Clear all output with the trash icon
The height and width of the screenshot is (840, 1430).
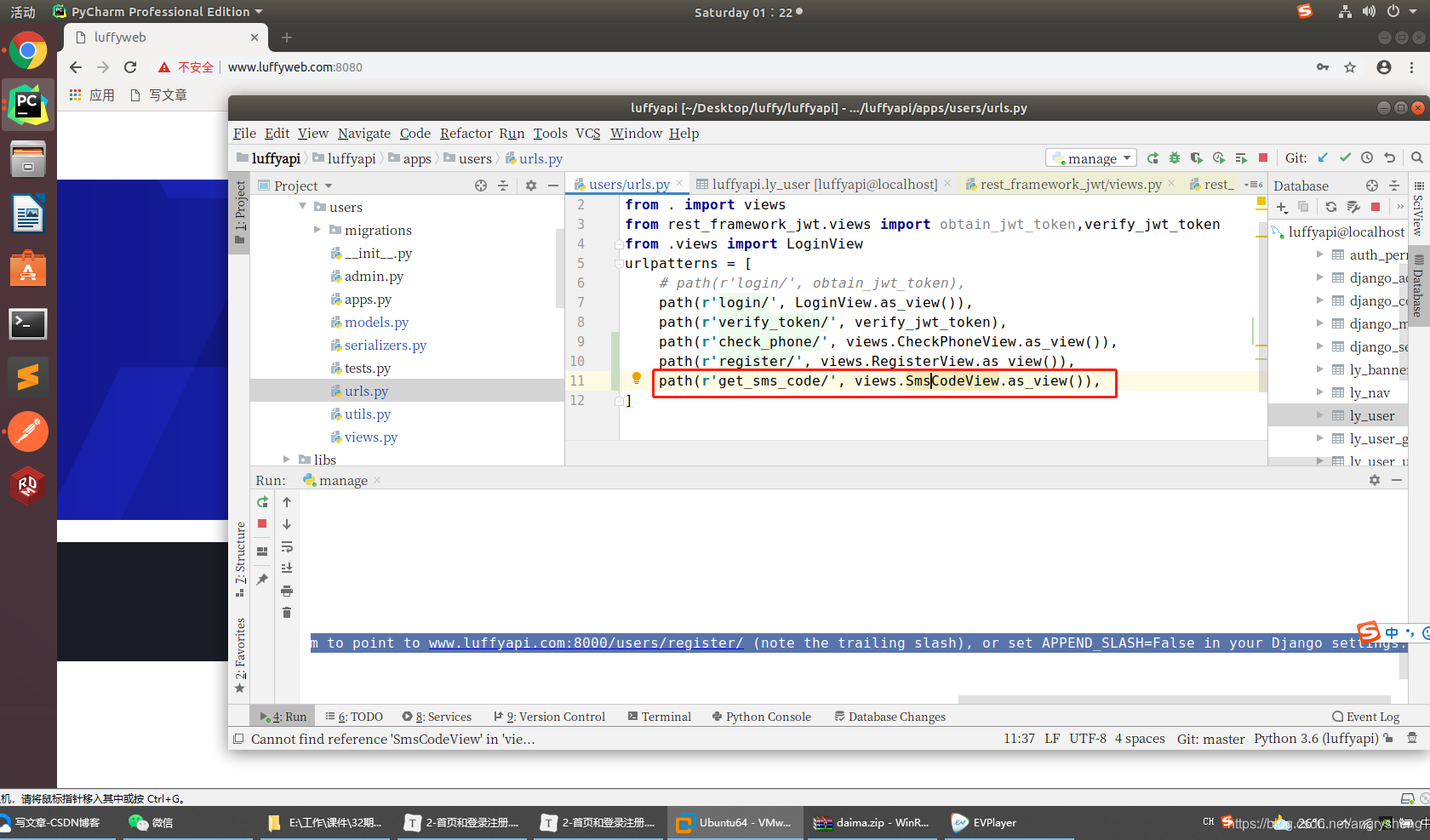(x=287, y=613)
